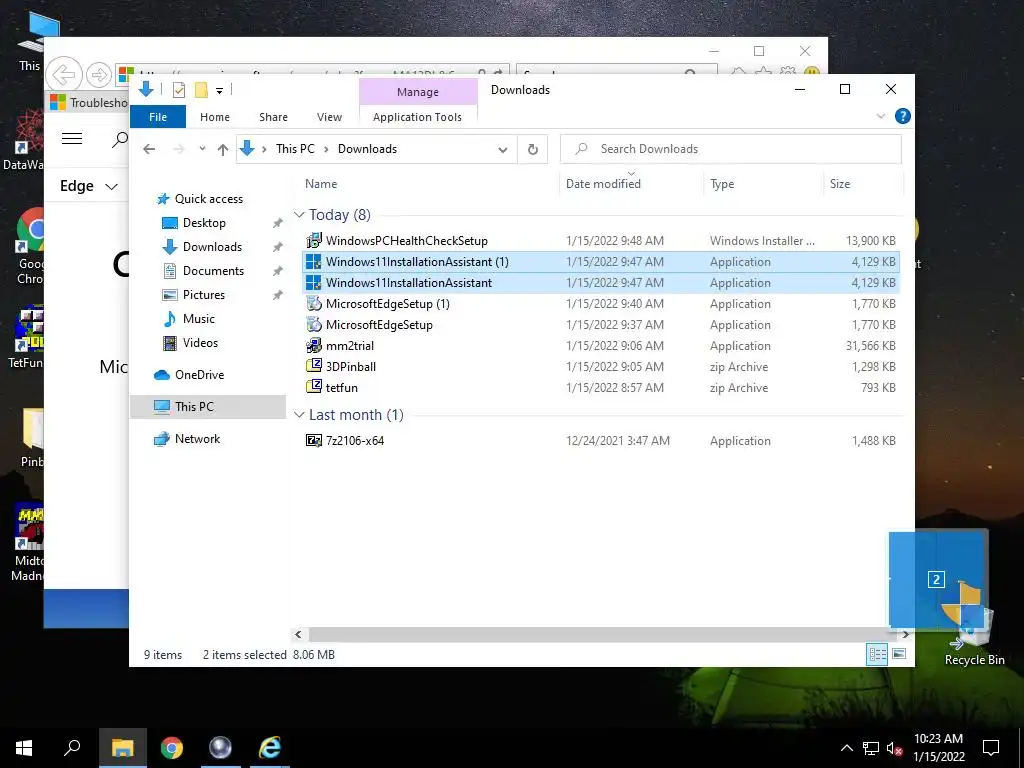This screenshot has height=768, width=1024.
Task: Switch to the View ribbon tab
Action: coord(329,117)
